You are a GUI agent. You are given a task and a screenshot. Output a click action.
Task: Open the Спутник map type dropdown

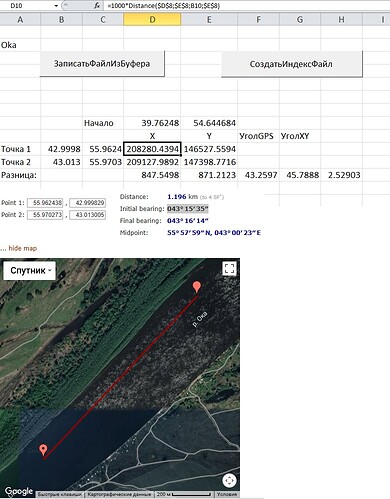pos(30,270)
